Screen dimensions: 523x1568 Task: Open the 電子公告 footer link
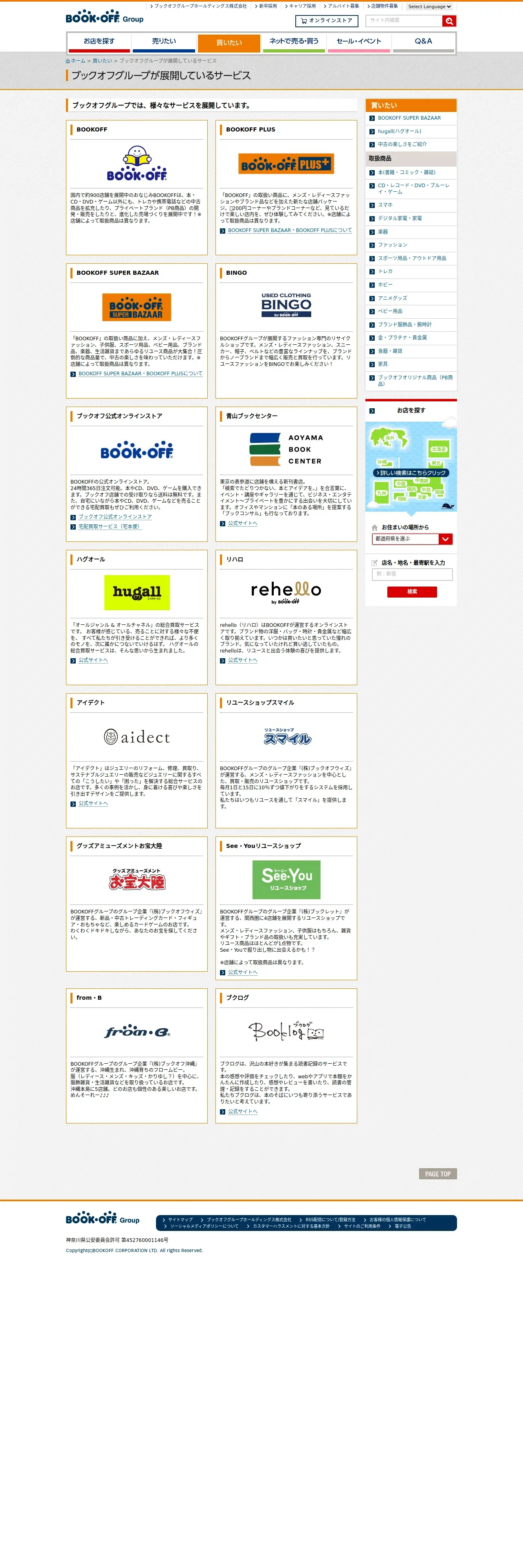pos(402,1226)
